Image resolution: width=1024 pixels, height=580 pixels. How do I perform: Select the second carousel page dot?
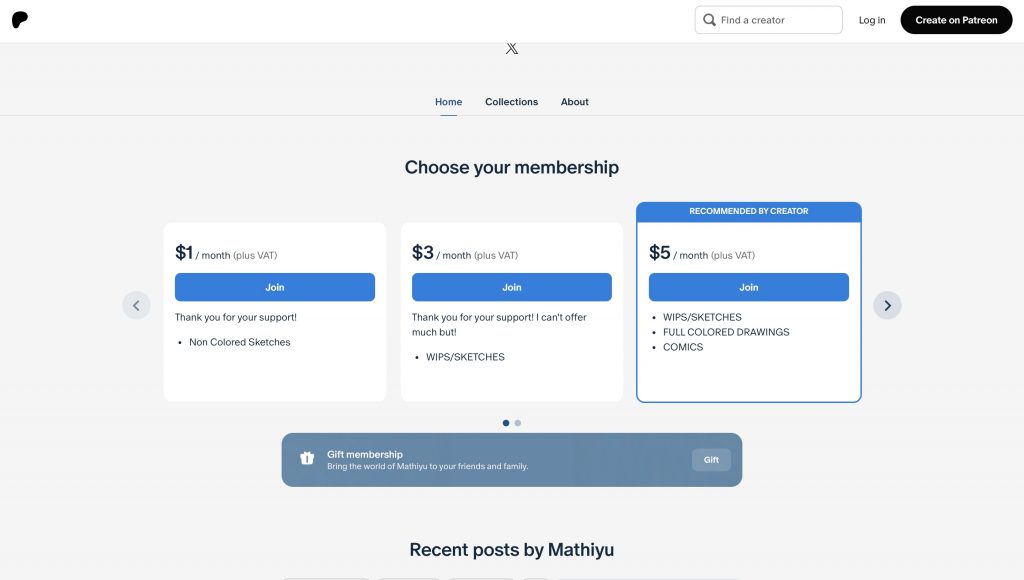click(518, 423)
